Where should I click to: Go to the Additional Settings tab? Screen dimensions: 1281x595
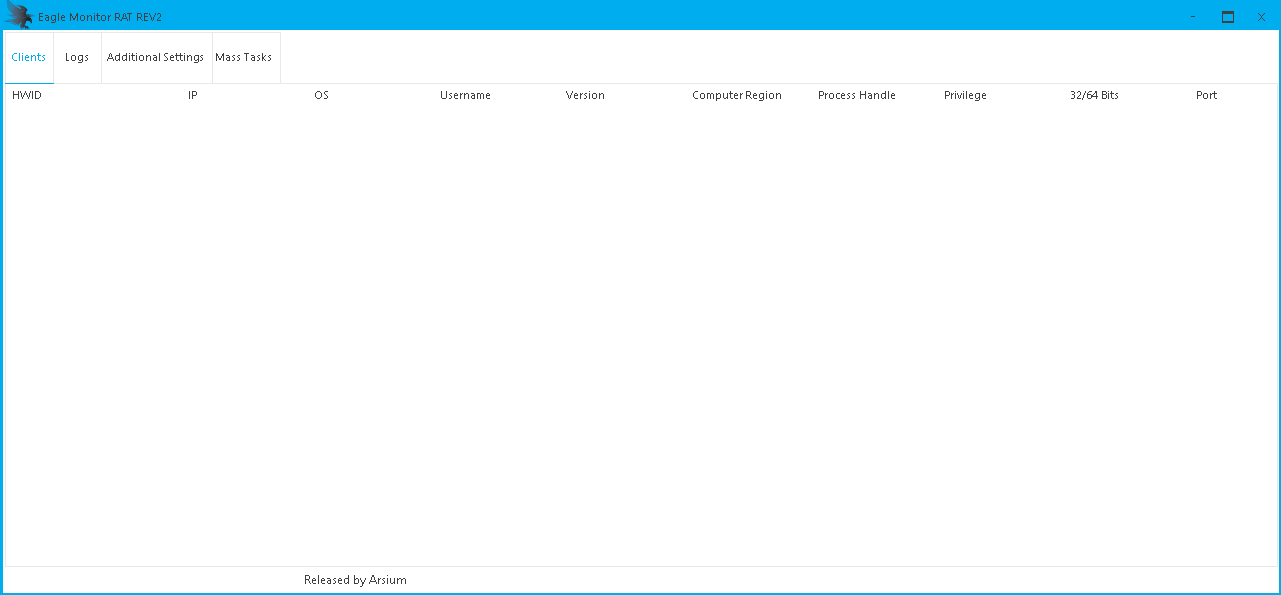155,57
